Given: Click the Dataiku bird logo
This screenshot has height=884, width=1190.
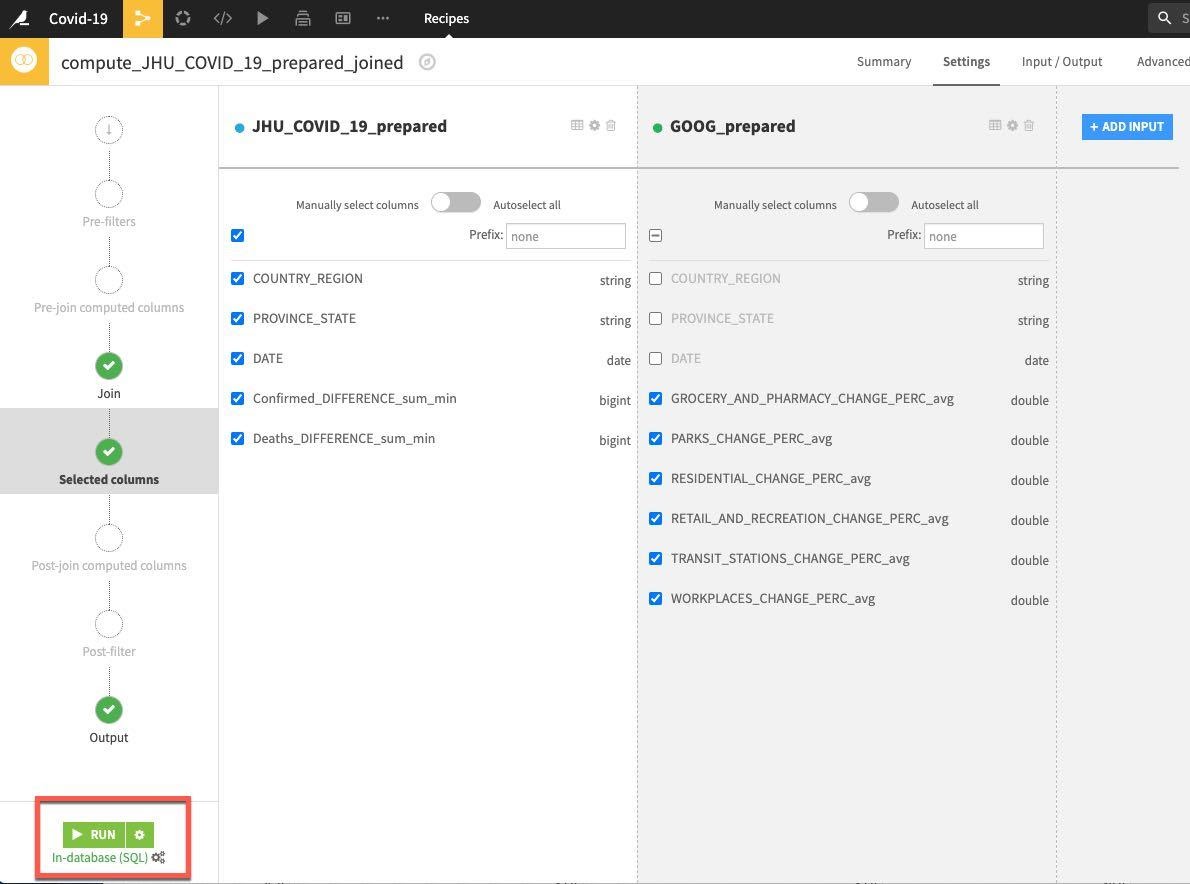Looking at the screenshot, I should point(20,18).
